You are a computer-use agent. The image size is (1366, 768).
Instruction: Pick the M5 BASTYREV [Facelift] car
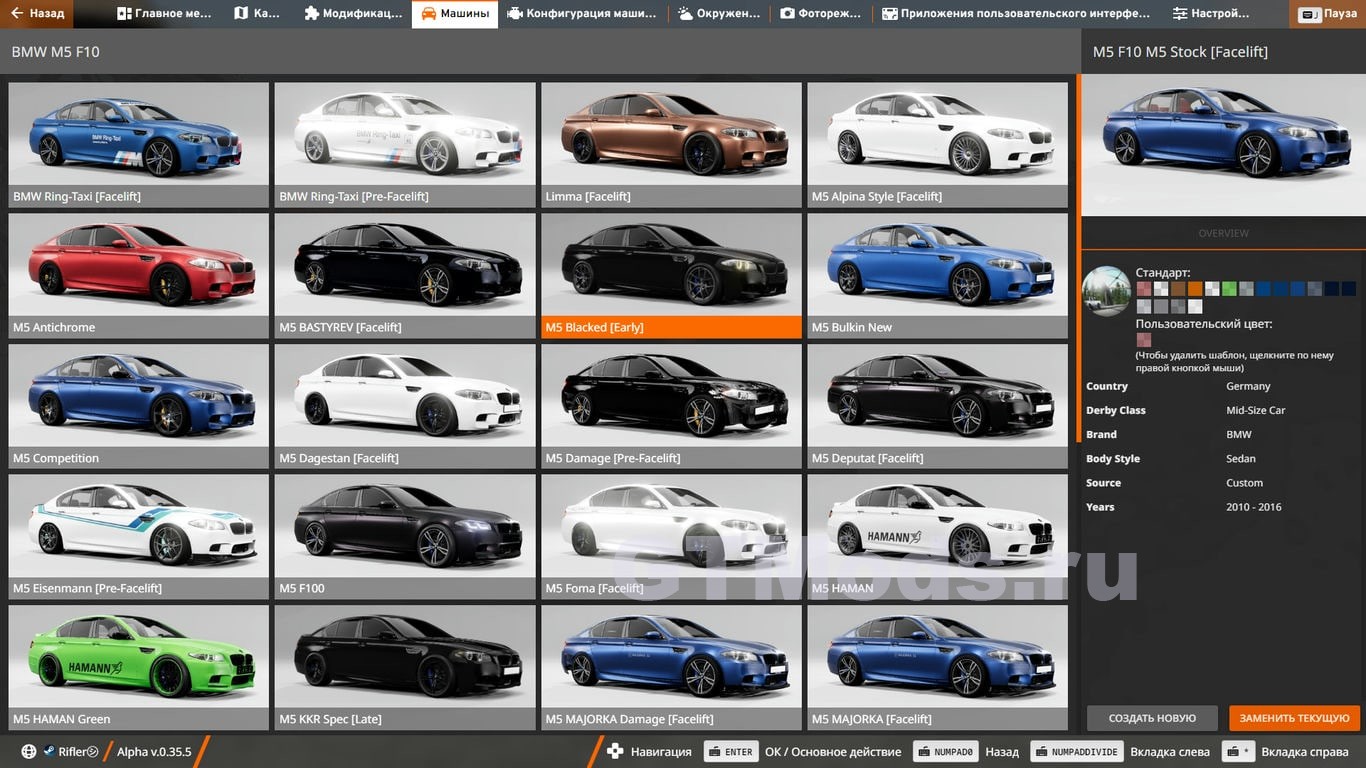(x=405, y=276)
